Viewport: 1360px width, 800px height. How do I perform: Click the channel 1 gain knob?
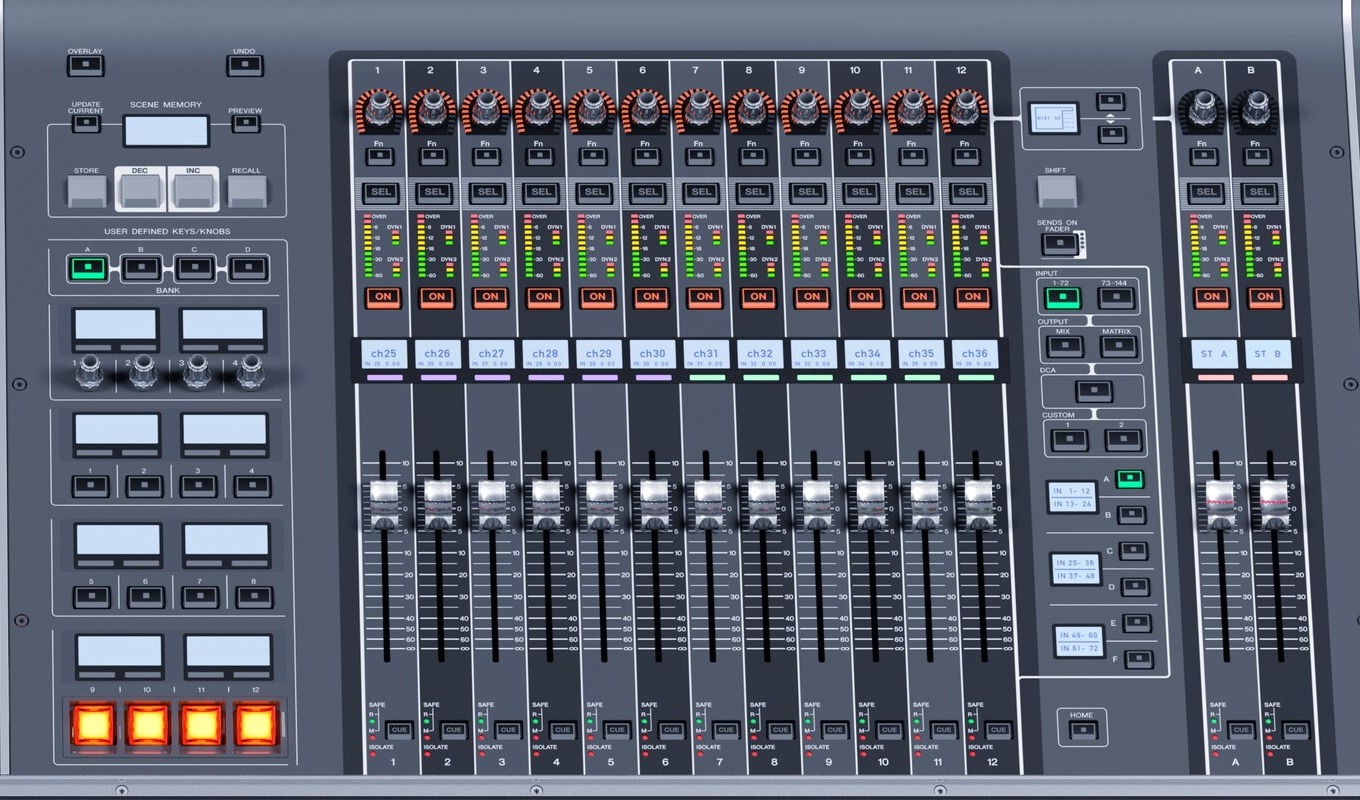click(x=378, y=108)
